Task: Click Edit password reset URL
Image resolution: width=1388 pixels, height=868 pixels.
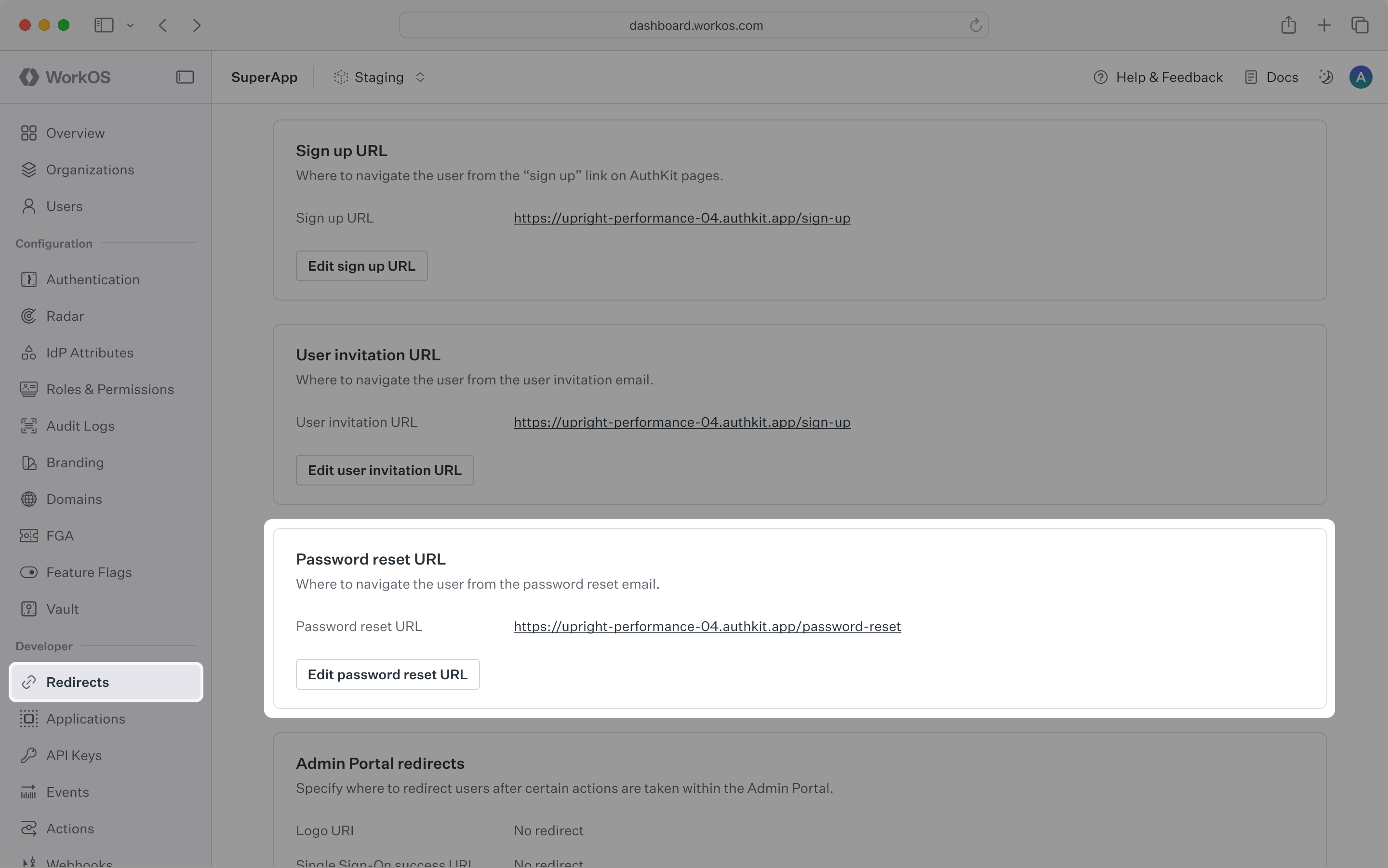Action: (387, 673)
